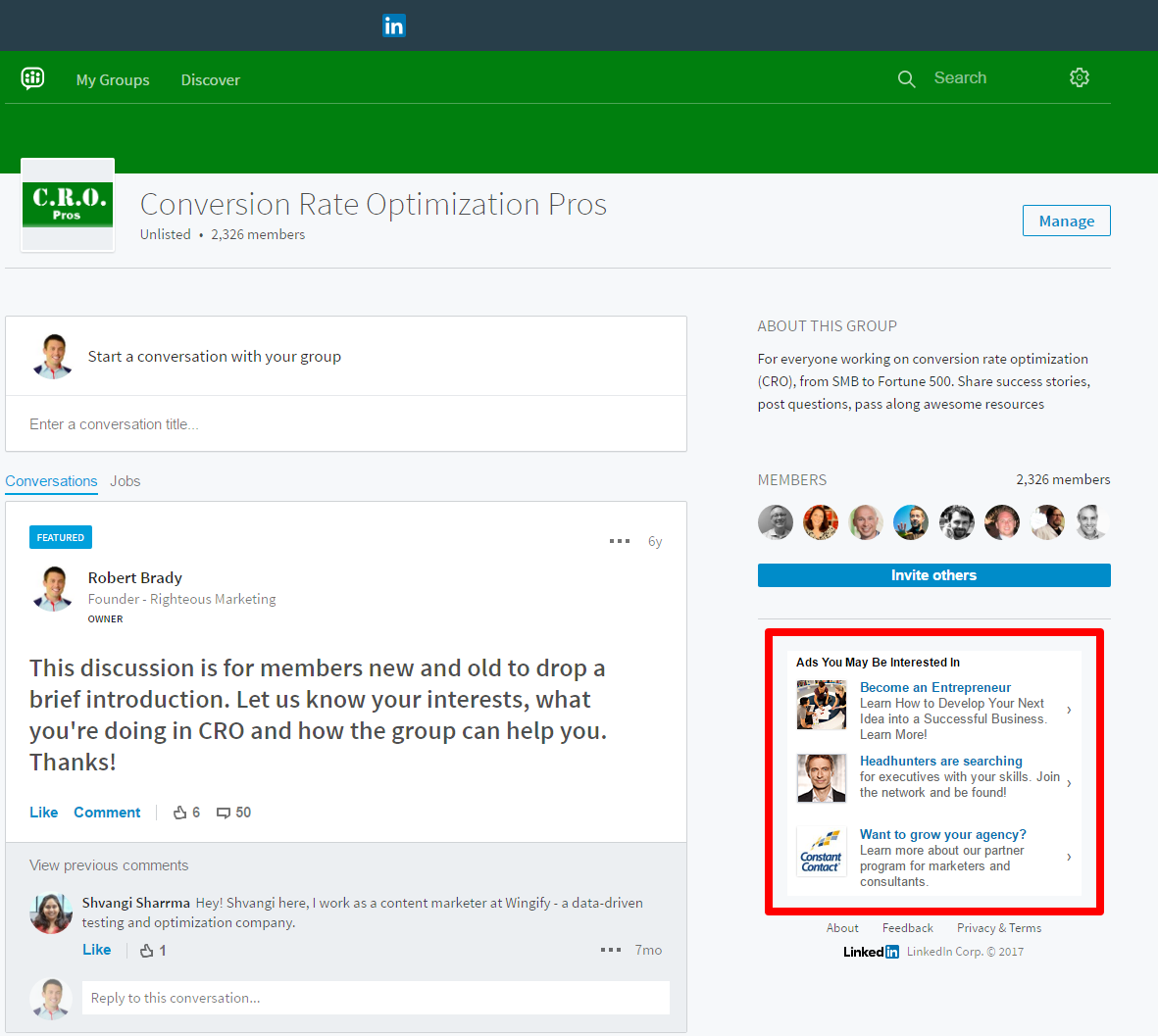Go to Discover in navigation
Viewport: 1158px width, 1036px height.
point(210,80)
